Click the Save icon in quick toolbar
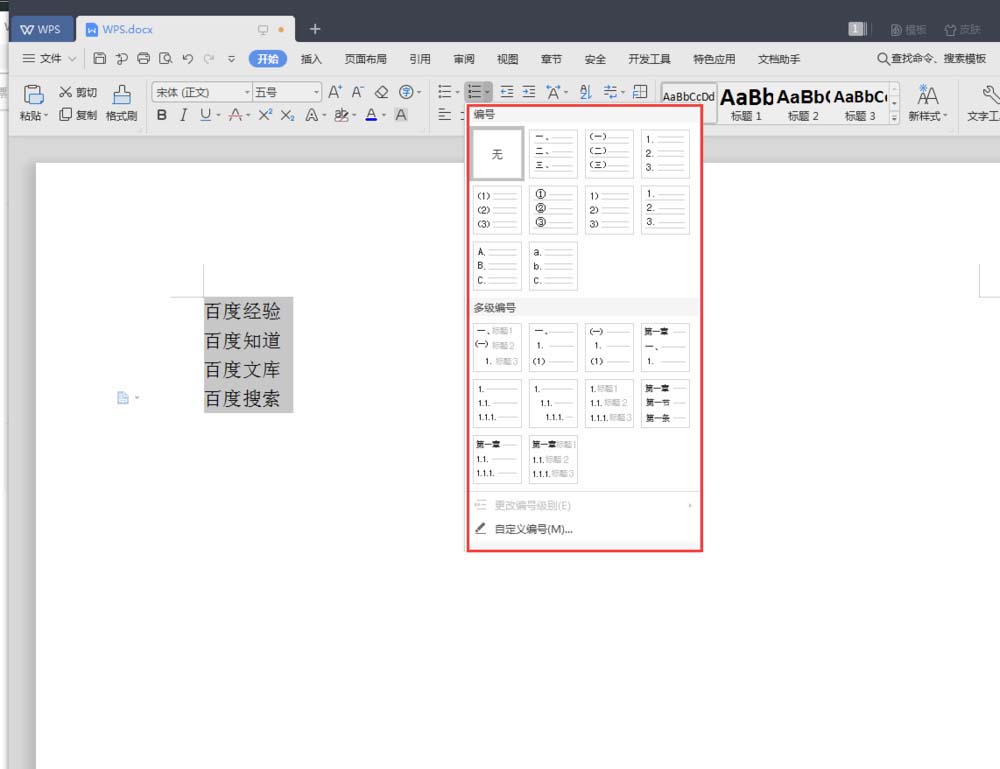Image resolution: width=1000 pixels, height=769 pixels. (x=99, y=59)
